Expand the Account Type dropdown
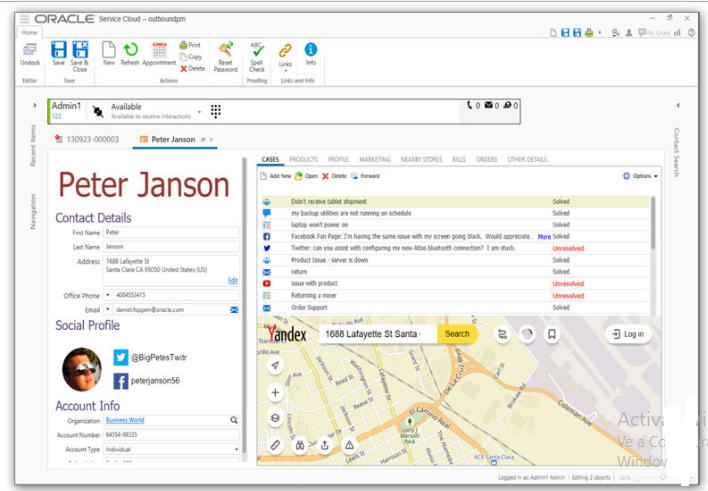 (236, 450)
